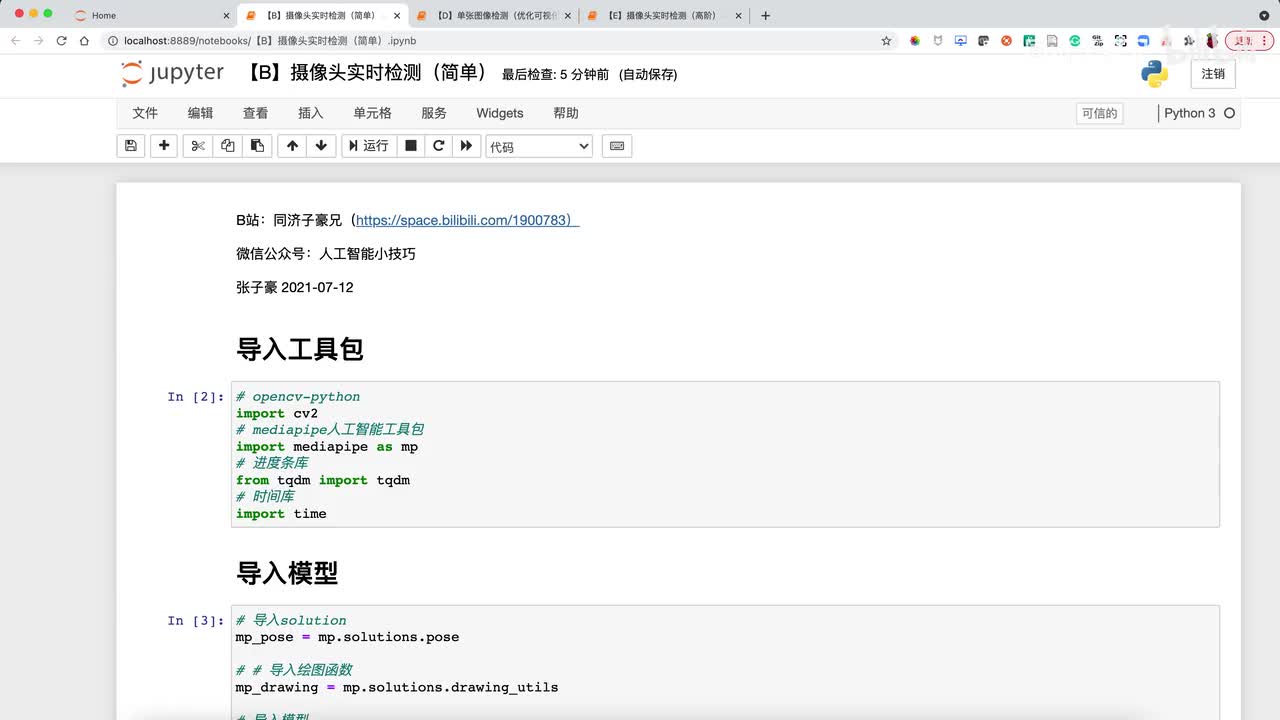The height and width of the screenshot is (720, 1280).
Task: Save notebook with the floppy disk icon
Action: coord(130,146)
